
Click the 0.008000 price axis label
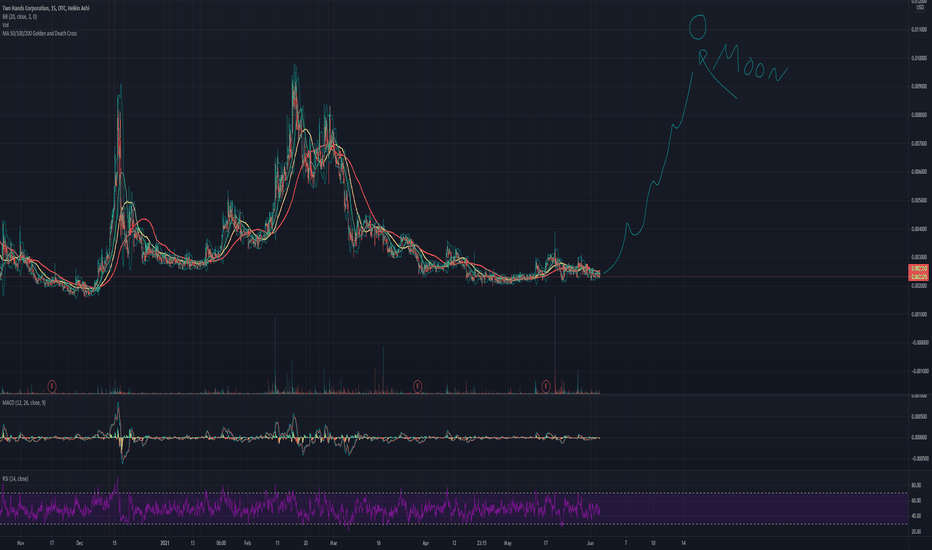[919, 115]
